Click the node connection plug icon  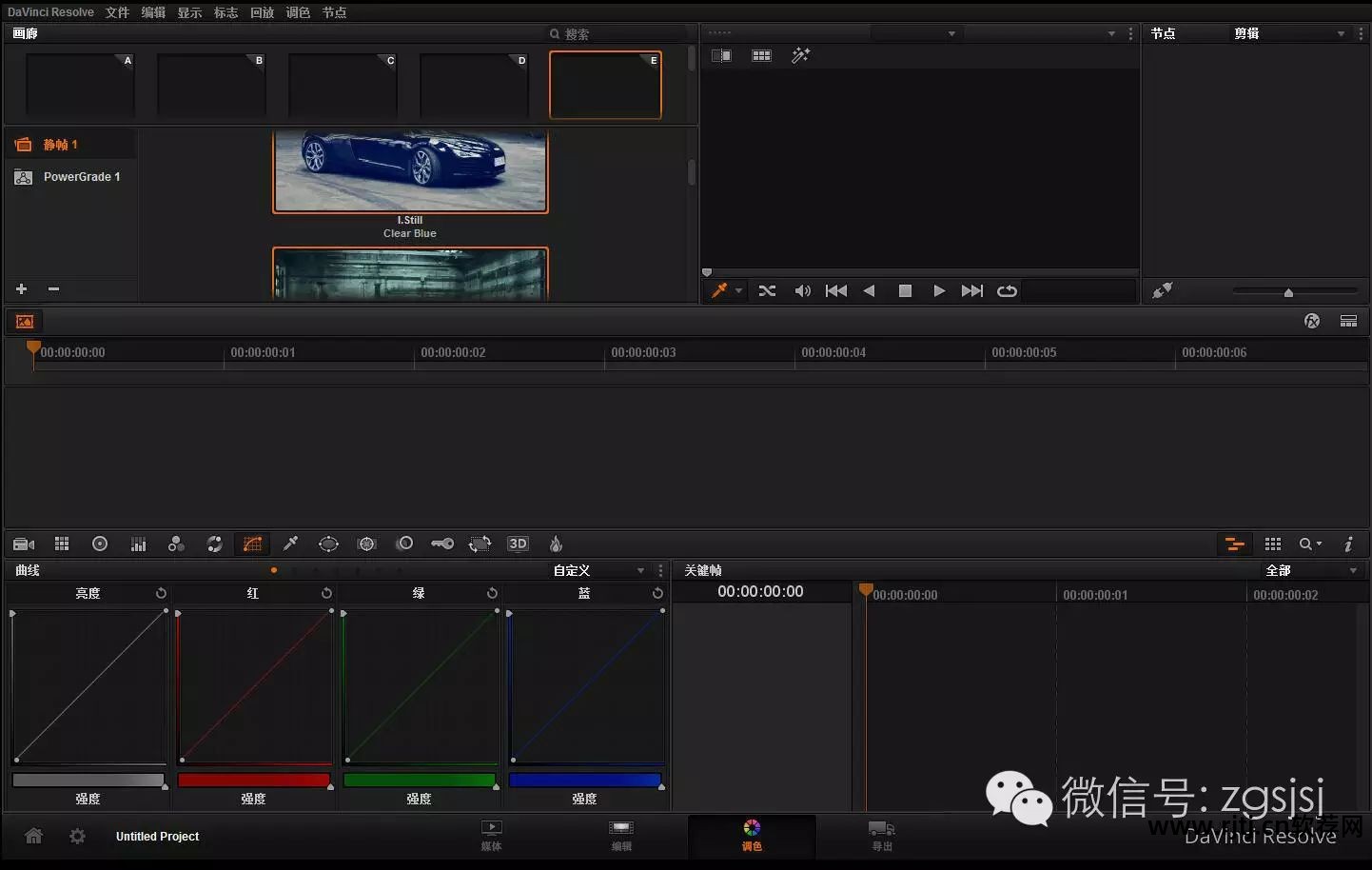click(x=1162, y=290)
